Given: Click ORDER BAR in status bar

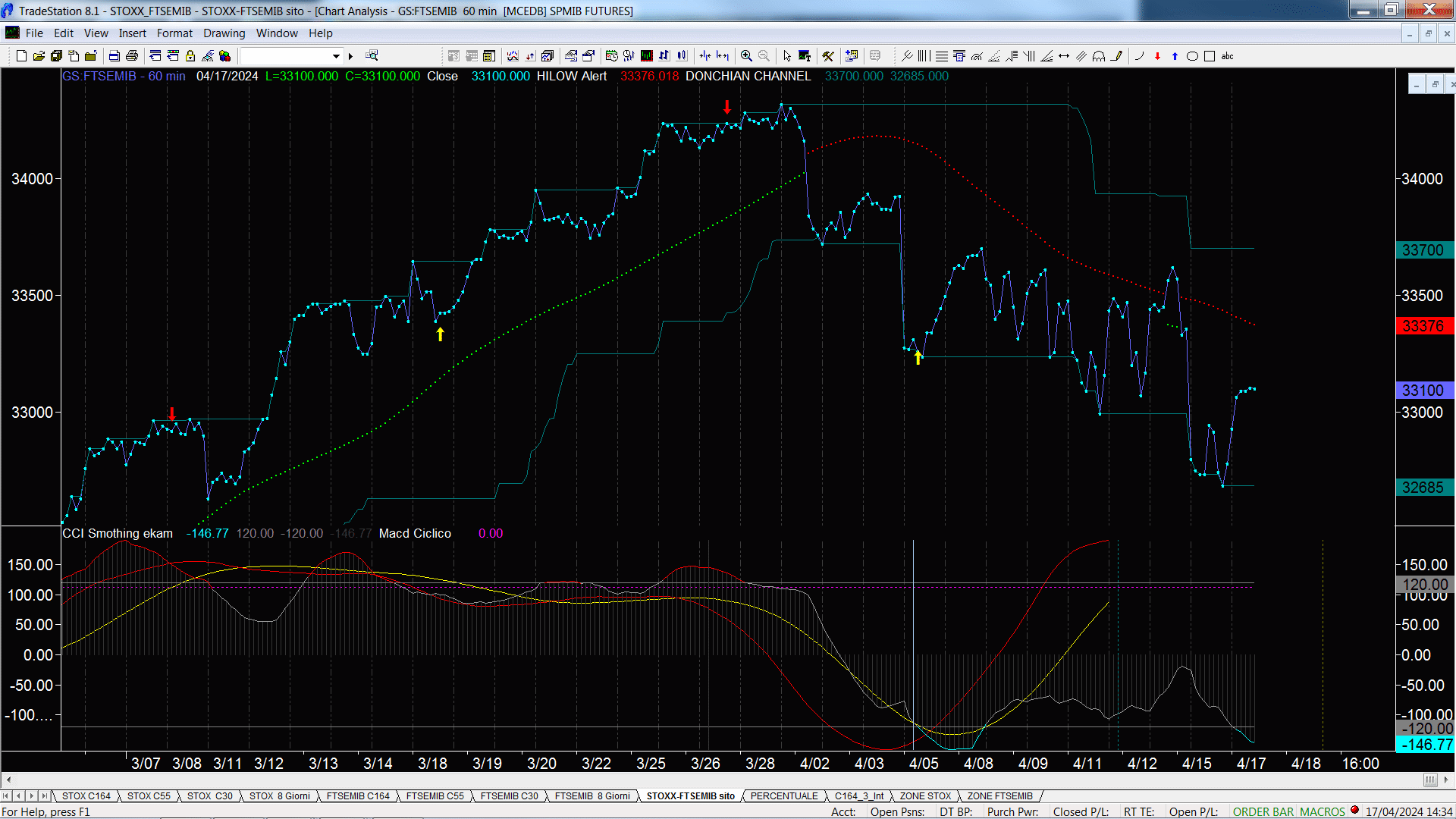Looking at the screenshot, I should coord(1263,812).
